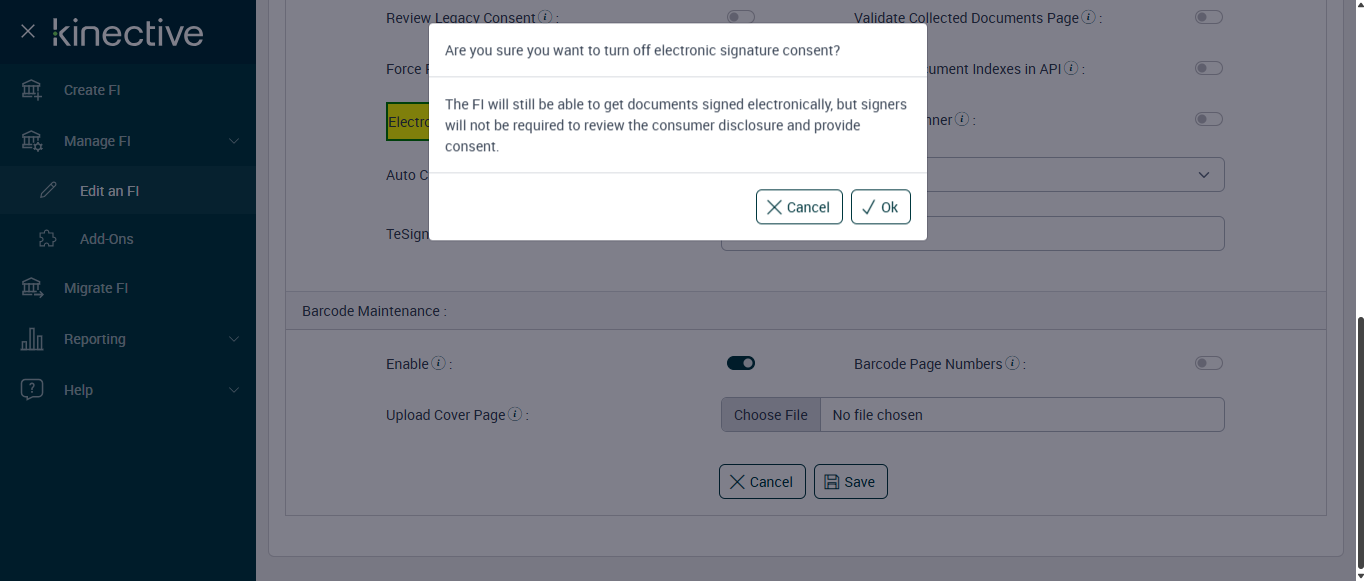Select Migrate FI in the sidebar
The width and height of the screenshot is (1366, 581).
click(x=96, y=288)
